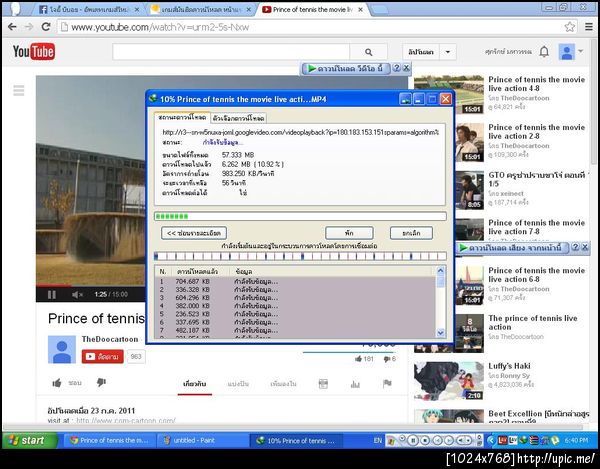Image resolution: width=600 pixels, height=469 pixels.
Task: Click the YouTube search input field
Action: [231, 52]
